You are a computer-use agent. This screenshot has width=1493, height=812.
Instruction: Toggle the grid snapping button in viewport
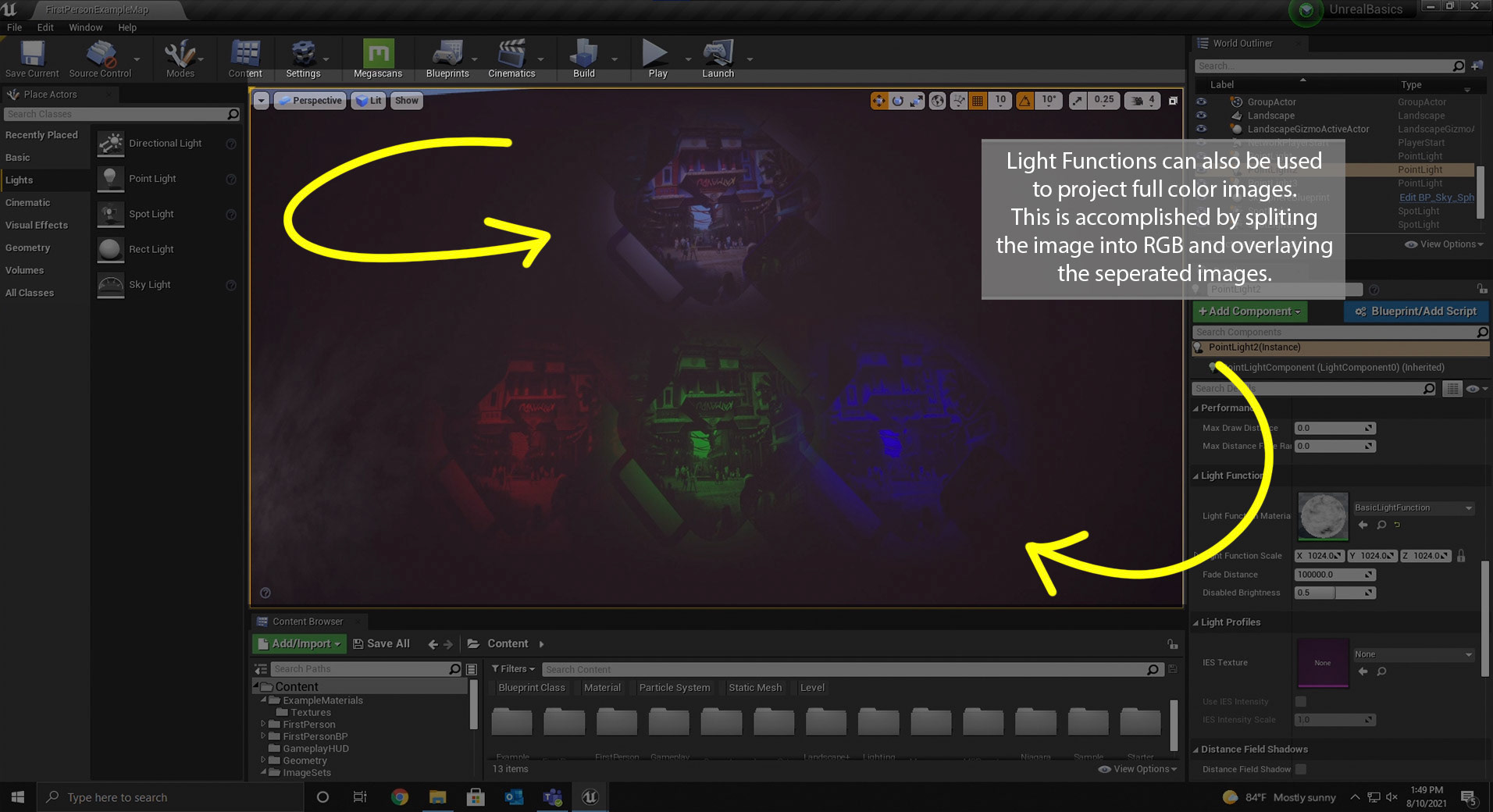point(978,101)
